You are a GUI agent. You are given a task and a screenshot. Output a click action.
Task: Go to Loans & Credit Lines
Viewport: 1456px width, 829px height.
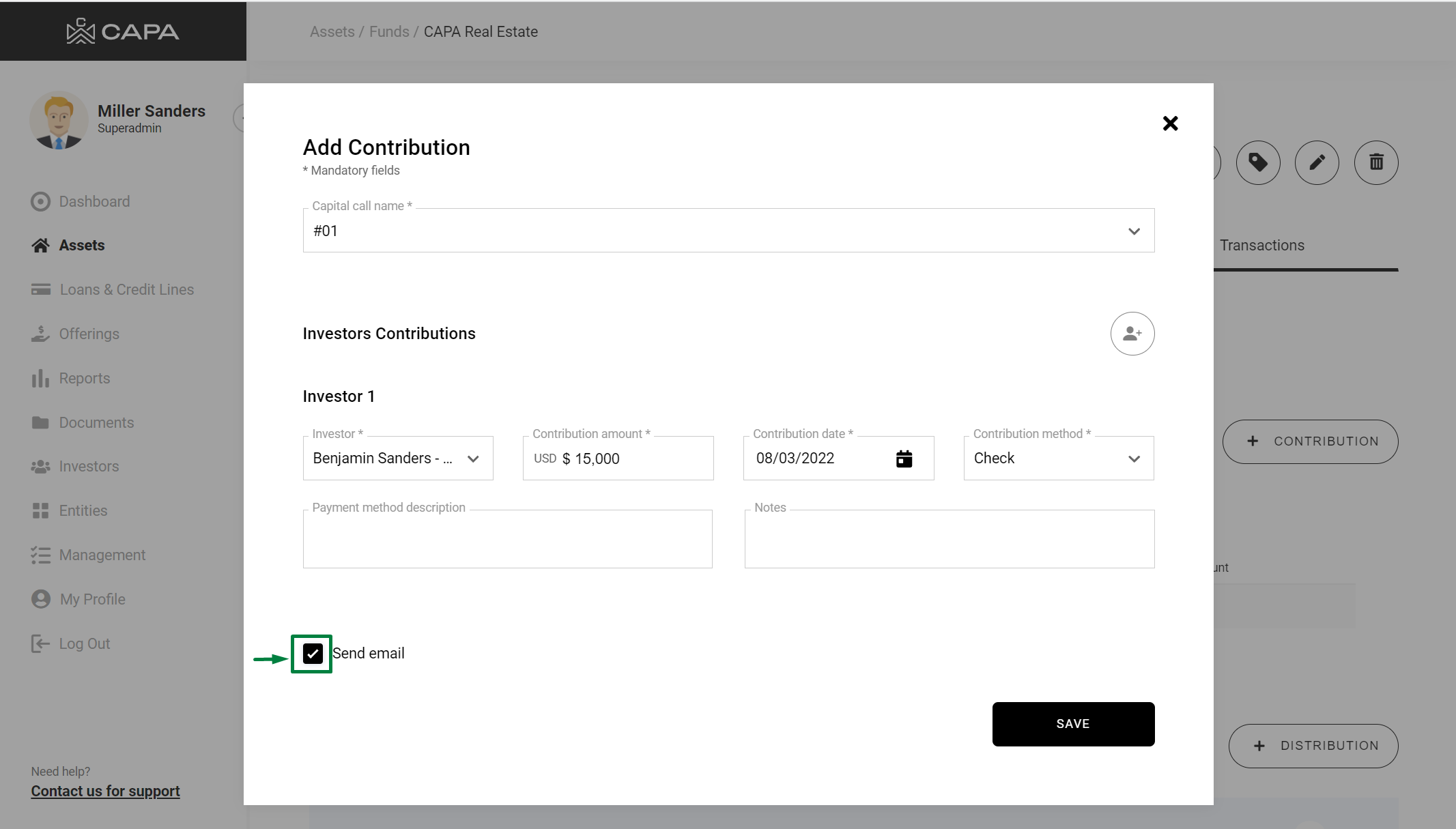(x=126, y=289)
